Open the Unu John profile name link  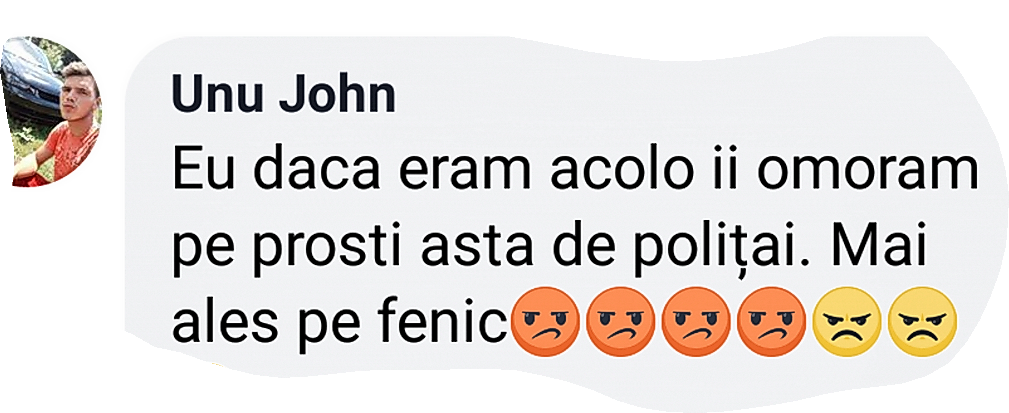coord(284,96)
